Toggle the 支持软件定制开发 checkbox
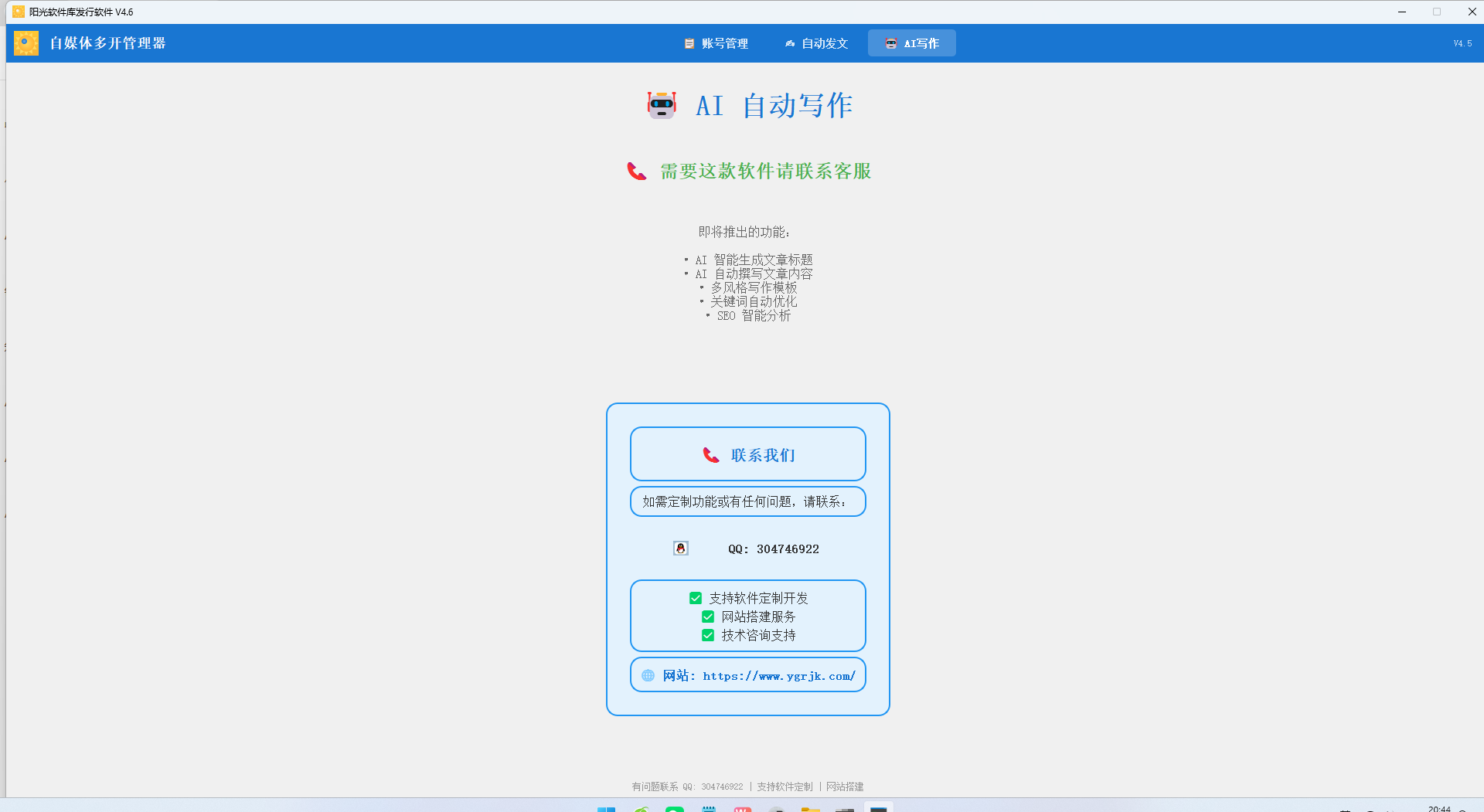 tap(696, 598)
